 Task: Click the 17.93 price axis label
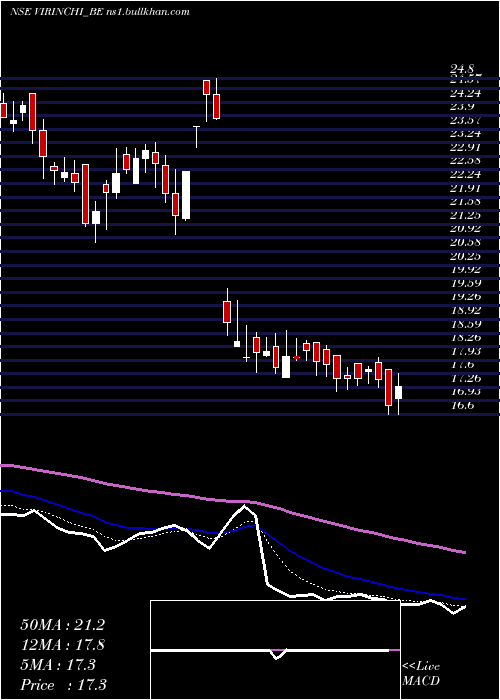465,351
